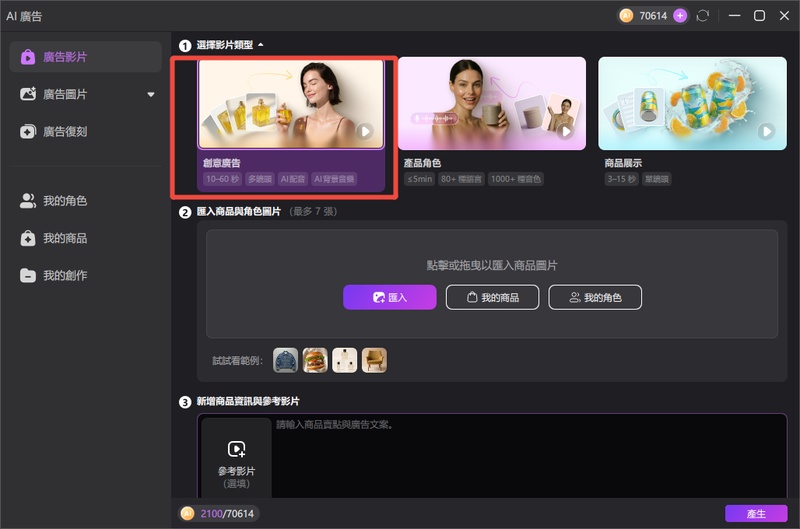Click the ≤5min tag under 產品角色
The image size is (800, 529).
pos(419,179)
